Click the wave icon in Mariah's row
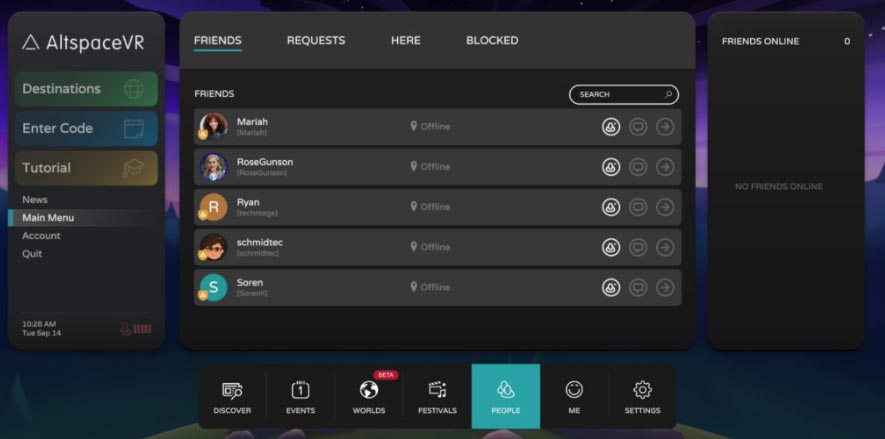The image size is (885, 439). point(610,127)
